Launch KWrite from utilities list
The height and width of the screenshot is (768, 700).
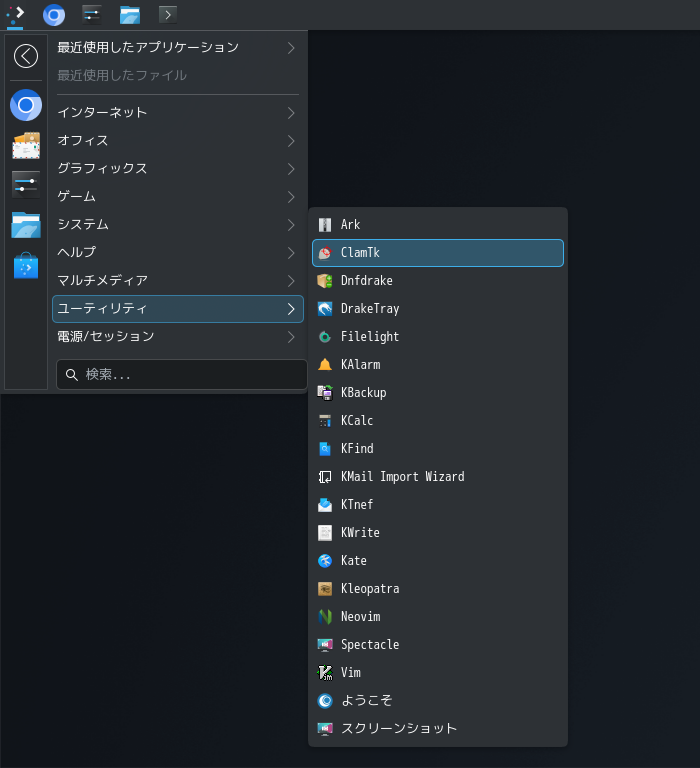click(x=438, y=533)
